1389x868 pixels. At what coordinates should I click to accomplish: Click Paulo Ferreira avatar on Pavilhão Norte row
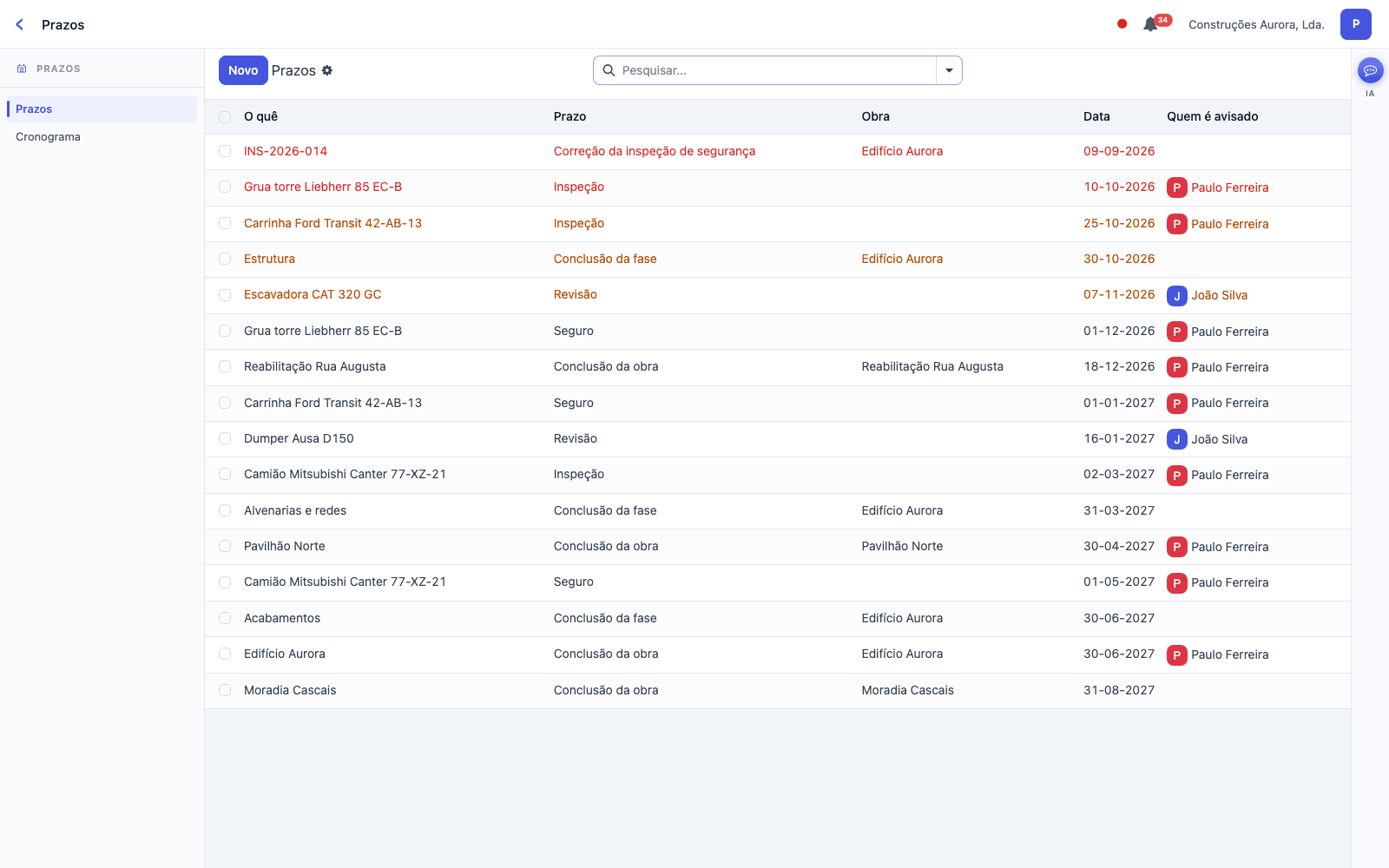1176,547
